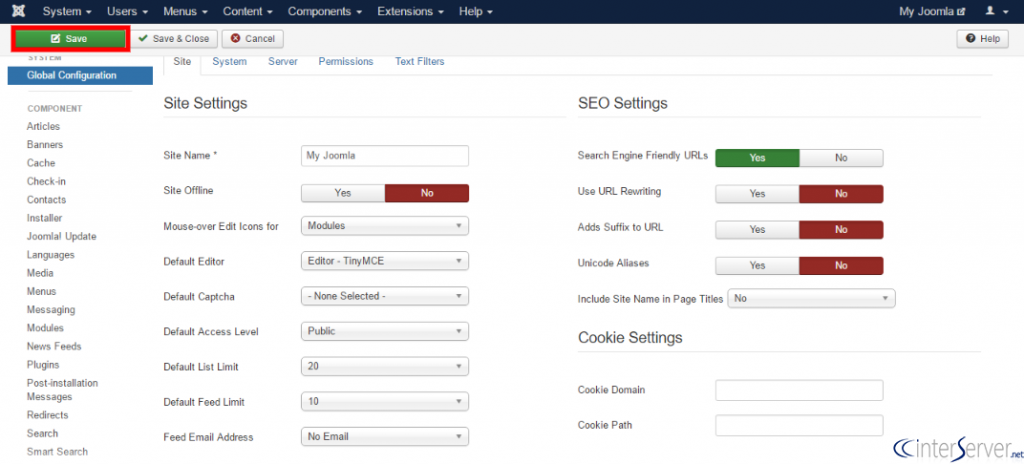
Task: Switch to the Permissions tab
Action: click(x=346, y=61)
